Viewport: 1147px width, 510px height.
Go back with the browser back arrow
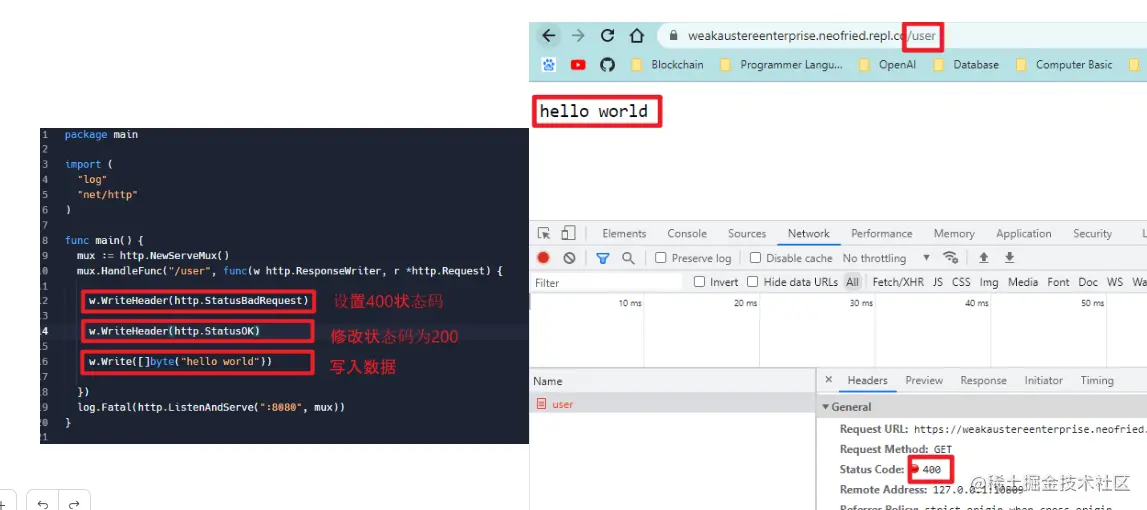click(549, 35)
